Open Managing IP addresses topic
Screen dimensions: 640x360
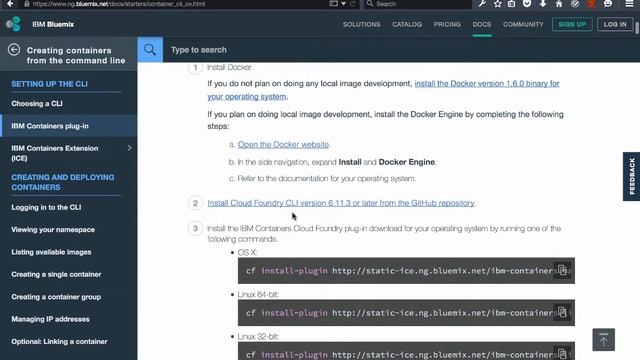pos(50,319)
